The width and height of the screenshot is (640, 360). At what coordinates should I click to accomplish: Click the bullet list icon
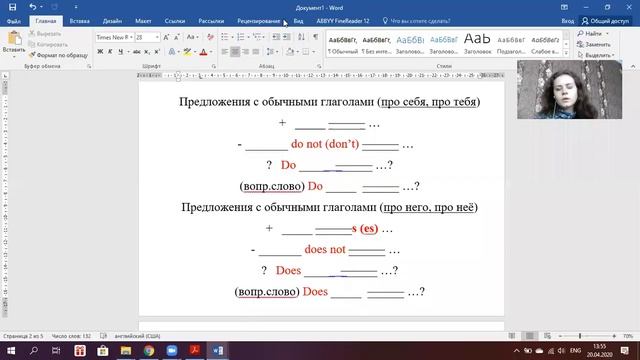[x=224, y=37]
